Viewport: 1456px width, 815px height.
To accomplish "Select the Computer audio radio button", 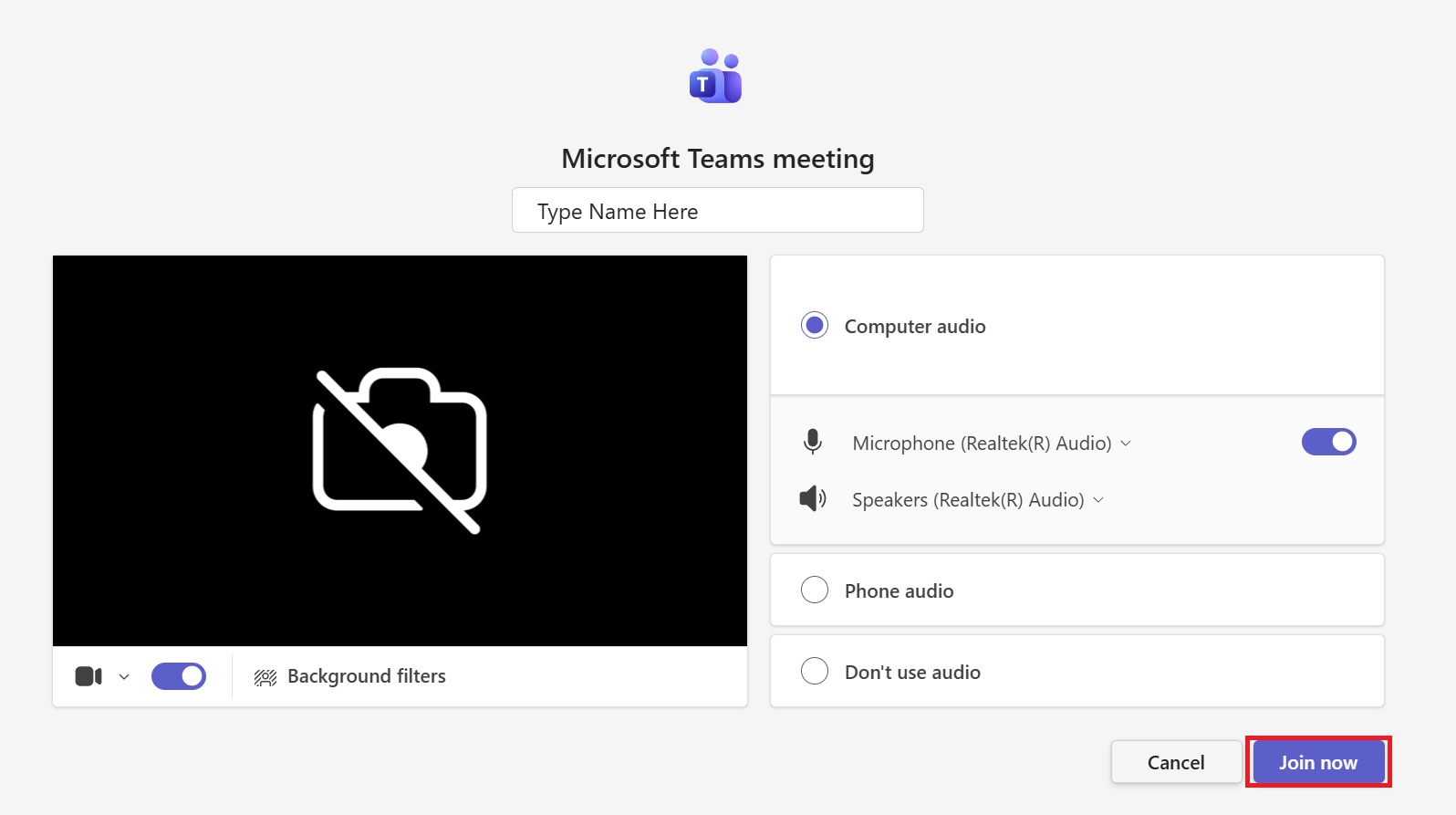I will (815, 326).
